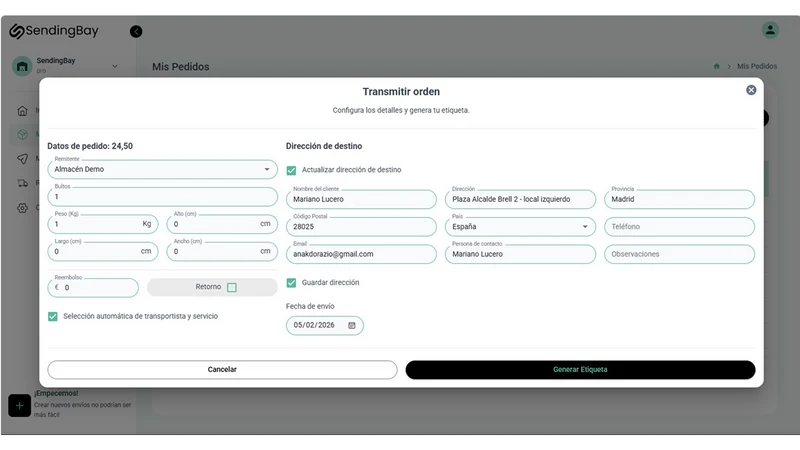The height and width of the screenshot is (450, 800).
Task: Toggle Selección automática de transportista checkbox
Action: pos(53,317)
